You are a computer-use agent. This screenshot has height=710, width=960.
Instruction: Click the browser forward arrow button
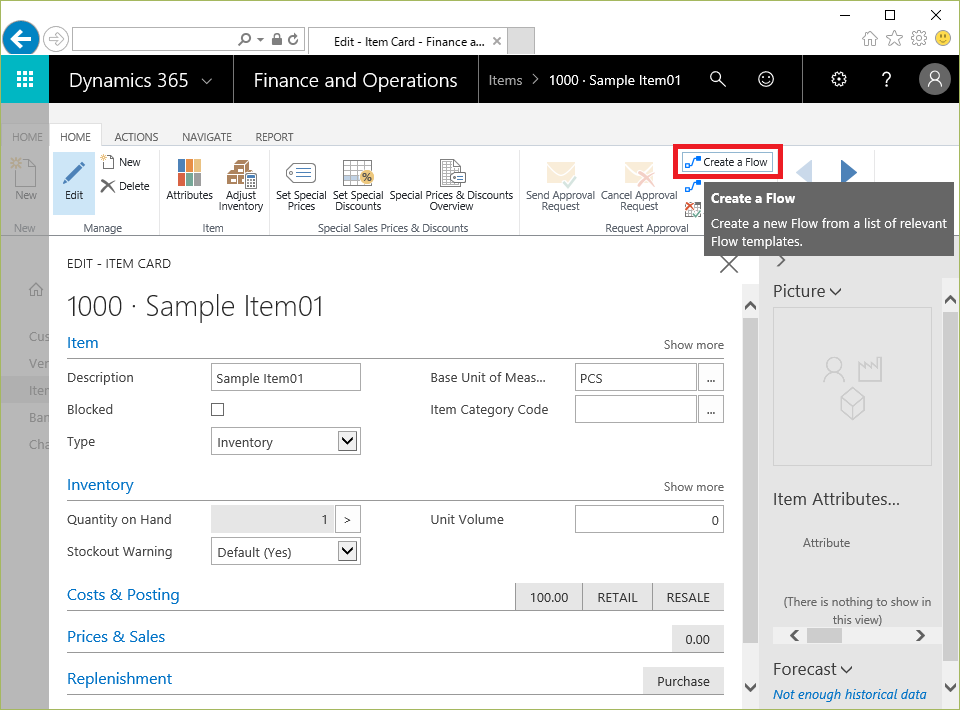tap(56, 40)
